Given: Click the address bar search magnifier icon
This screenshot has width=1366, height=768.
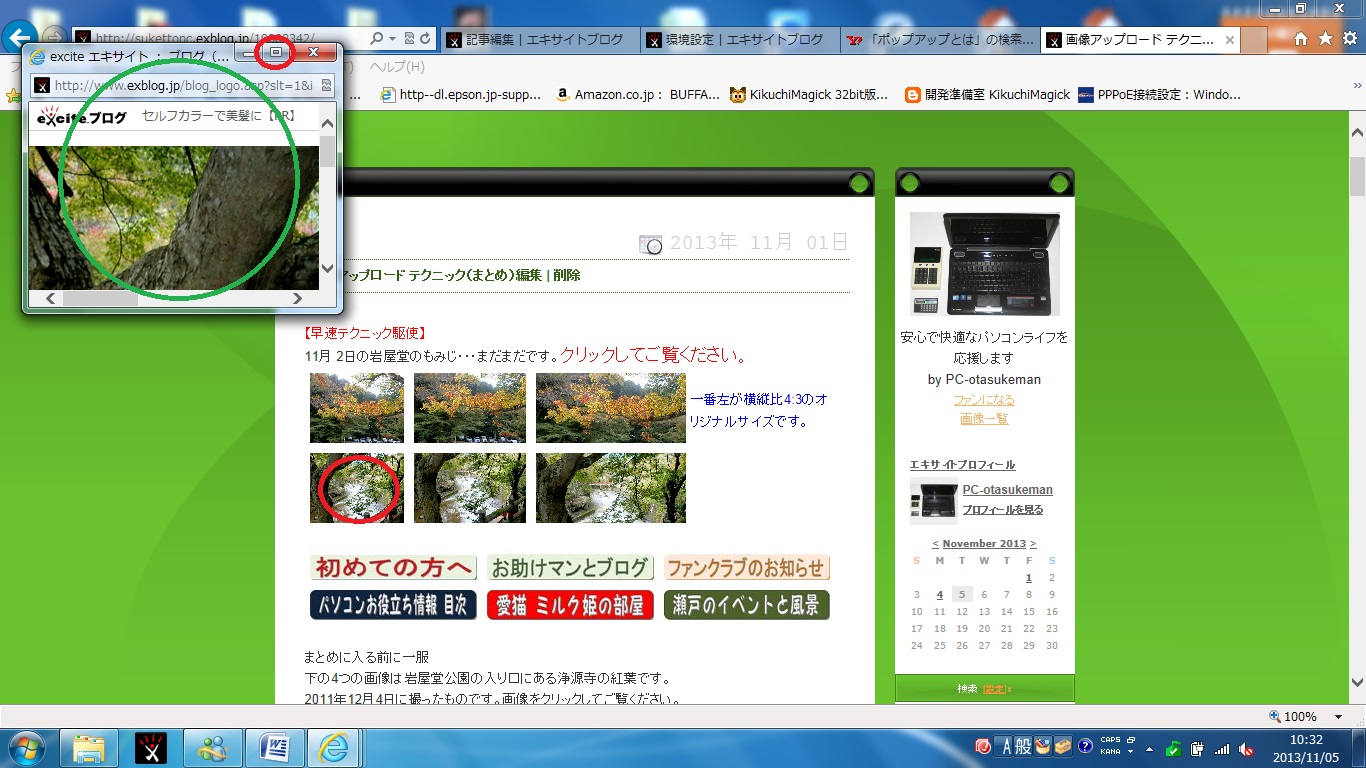Looking at the screenshot, I should click(x=377, y=38).
